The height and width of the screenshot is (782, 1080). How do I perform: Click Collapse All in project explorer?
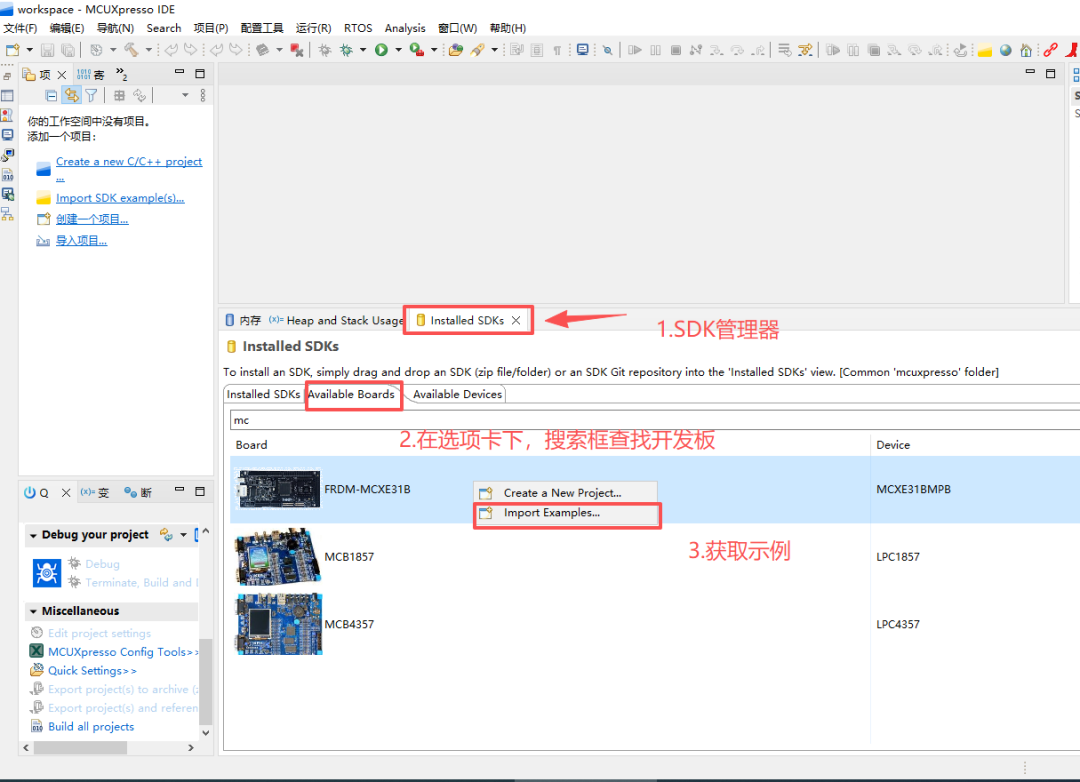pos(51,95)
